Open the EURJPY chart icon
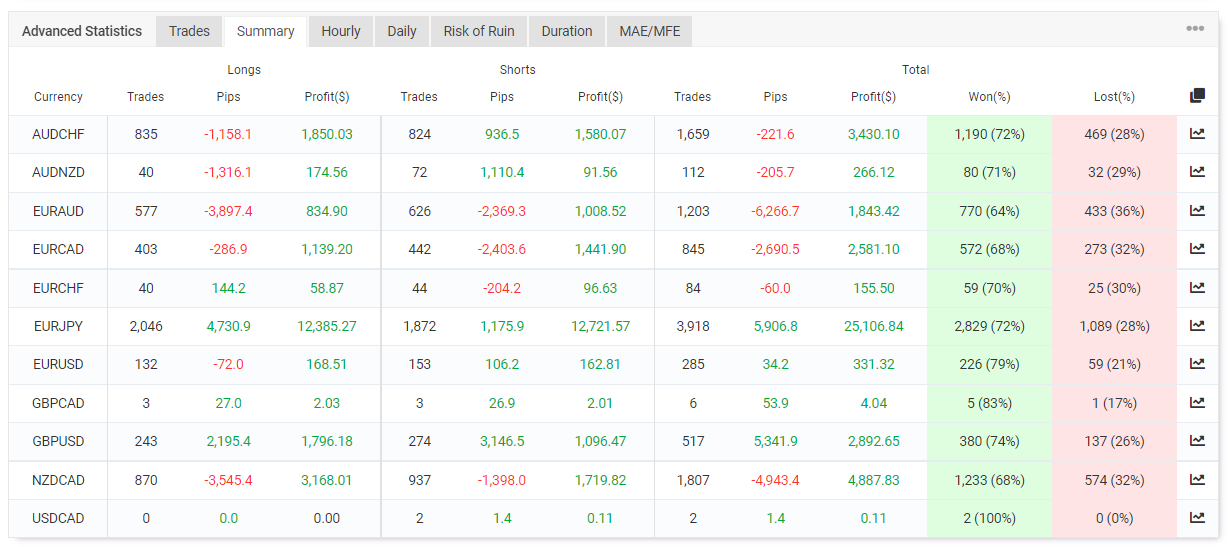Screen dimensions: 1231x547 (1197, 326)
